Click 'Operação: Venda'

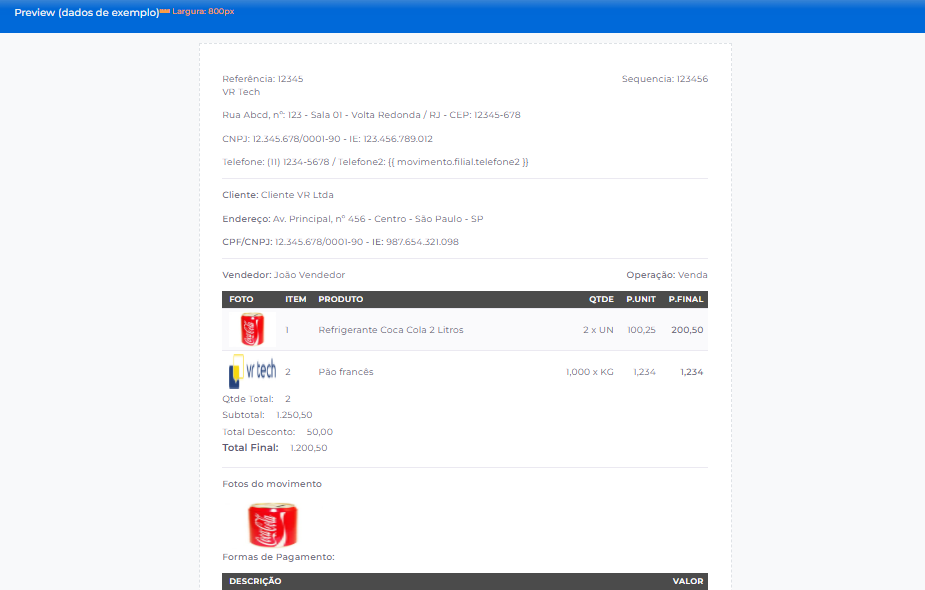(x=667, y=275)
